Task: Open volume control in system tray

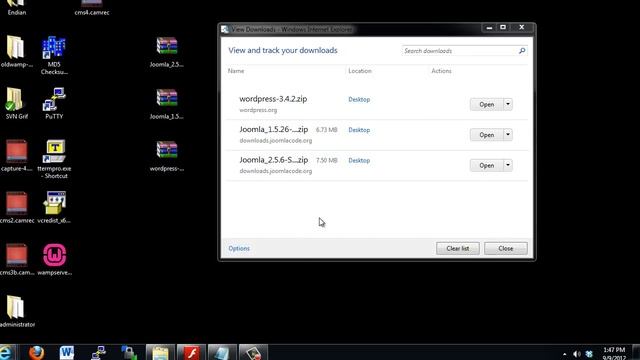Action: pyautogui.click(x=576, y=354)
